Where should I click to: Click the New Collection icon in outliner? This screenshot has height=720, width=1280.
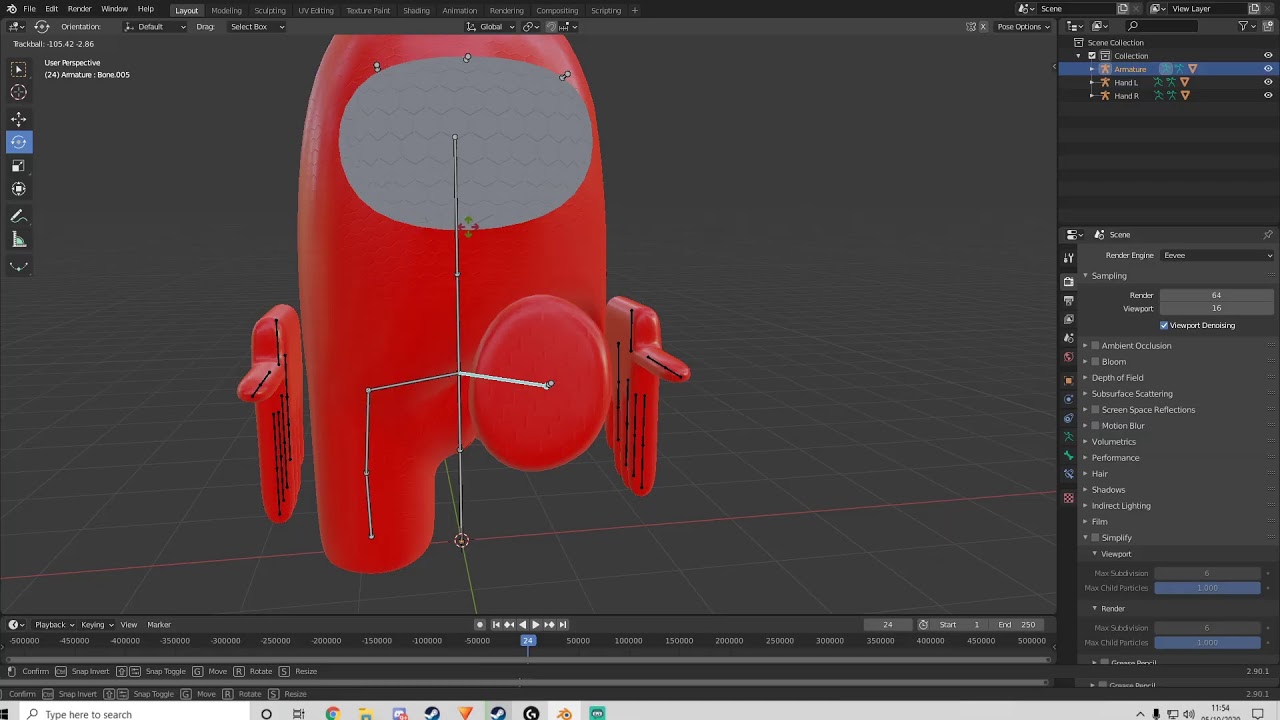(x=1268, y=26)
